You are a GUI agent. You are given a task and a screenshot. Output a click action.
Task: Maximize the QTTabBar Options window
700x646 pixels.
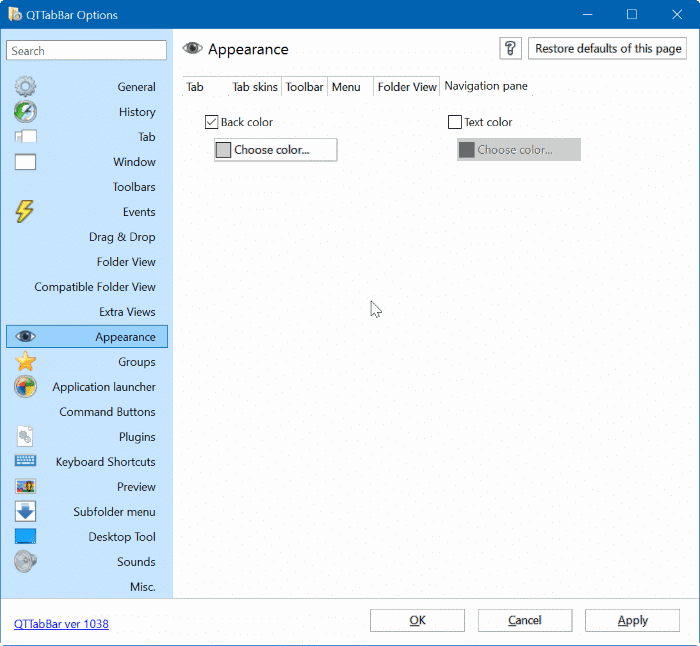click(x=632, y=14)
